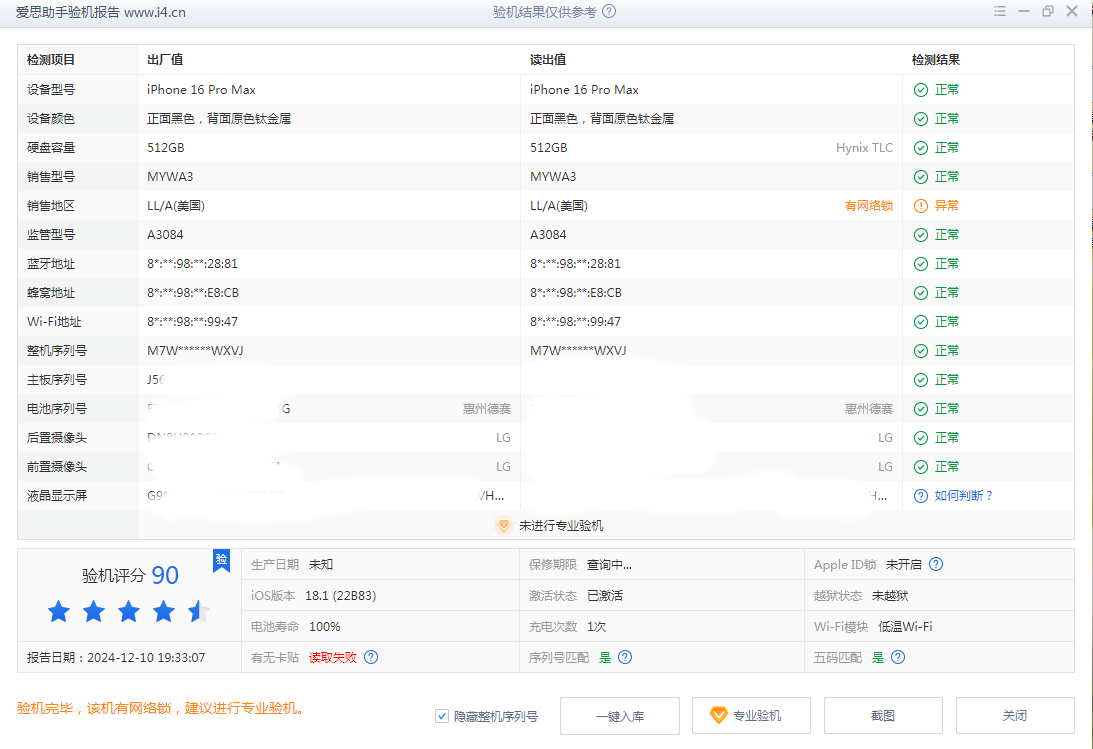
Task: Click MYWA3 in 出厂值 column
Action: [x=170, y=177]
